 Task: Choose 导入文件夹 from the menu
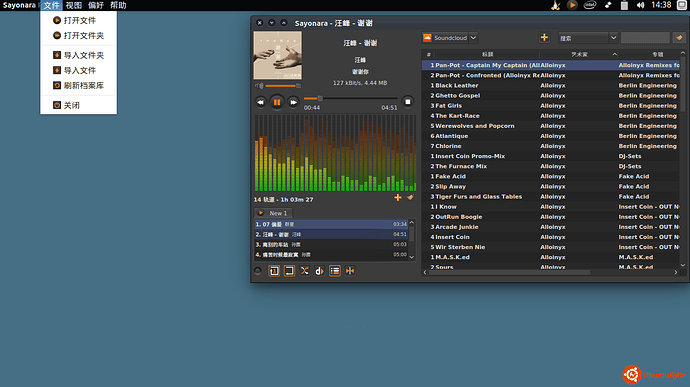[78, 55]
